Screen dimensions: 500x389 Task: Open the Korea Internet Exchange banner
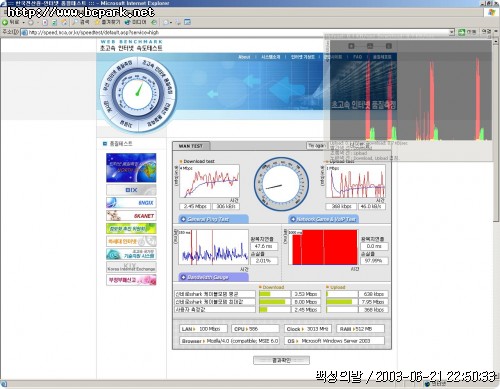131,267
